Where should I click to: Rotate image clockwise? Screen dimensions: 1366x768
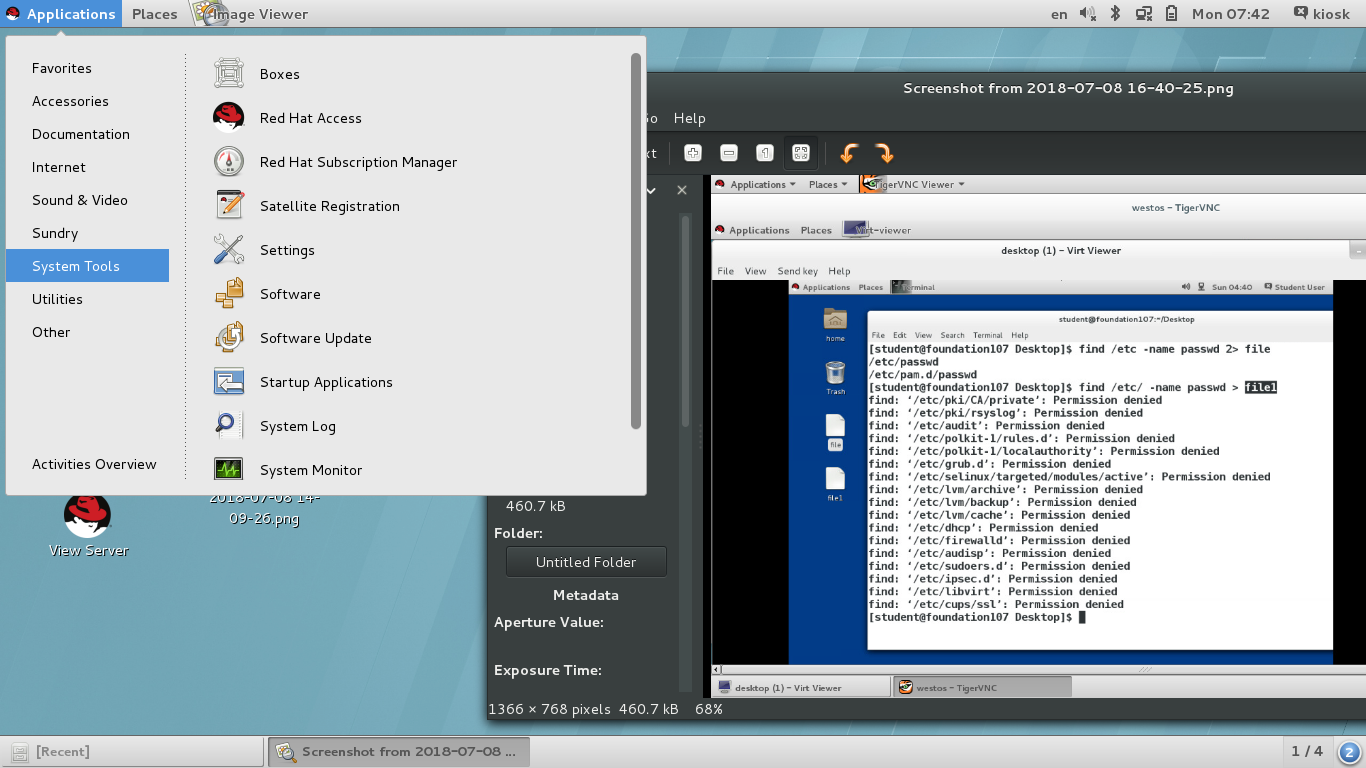[884, 153]
